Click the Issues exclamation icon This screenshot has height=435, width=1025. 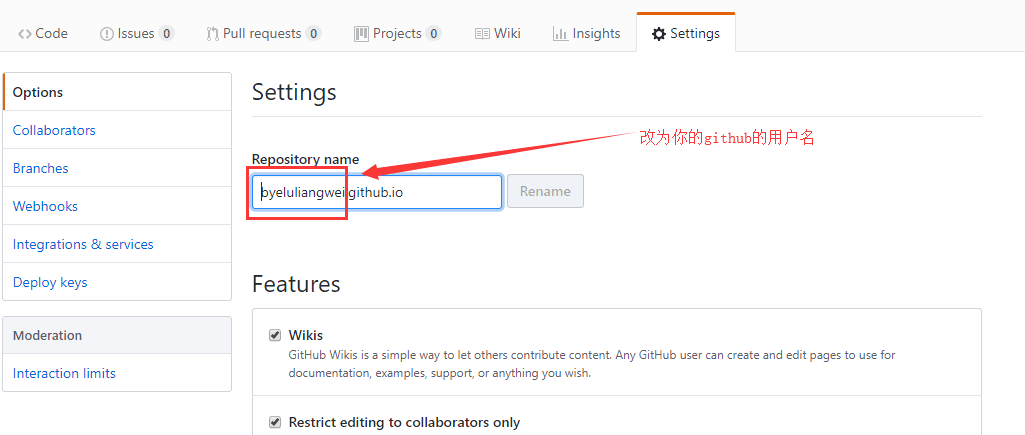pos(107,33)
